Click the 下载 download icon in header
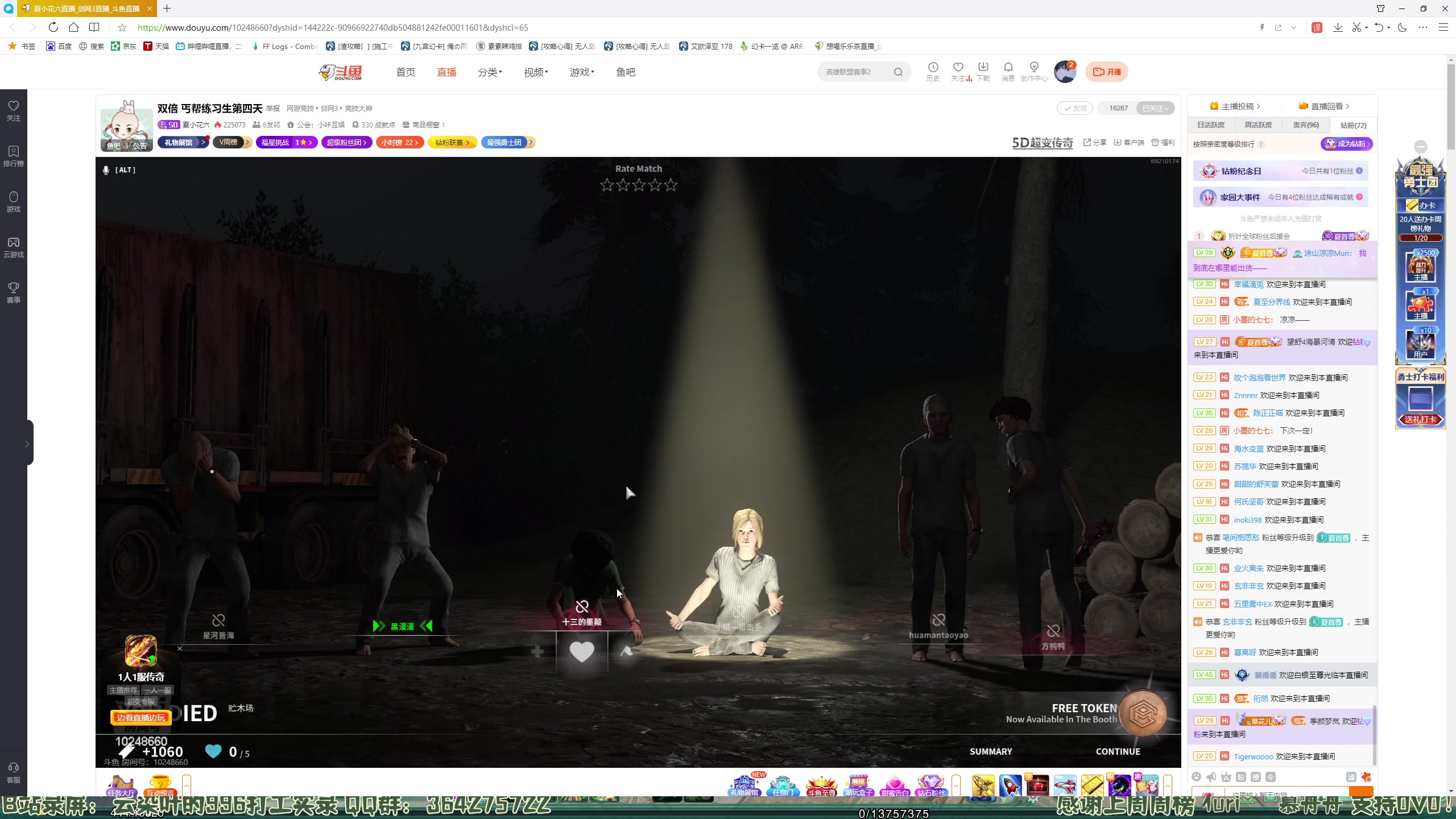 coord(983,71)
